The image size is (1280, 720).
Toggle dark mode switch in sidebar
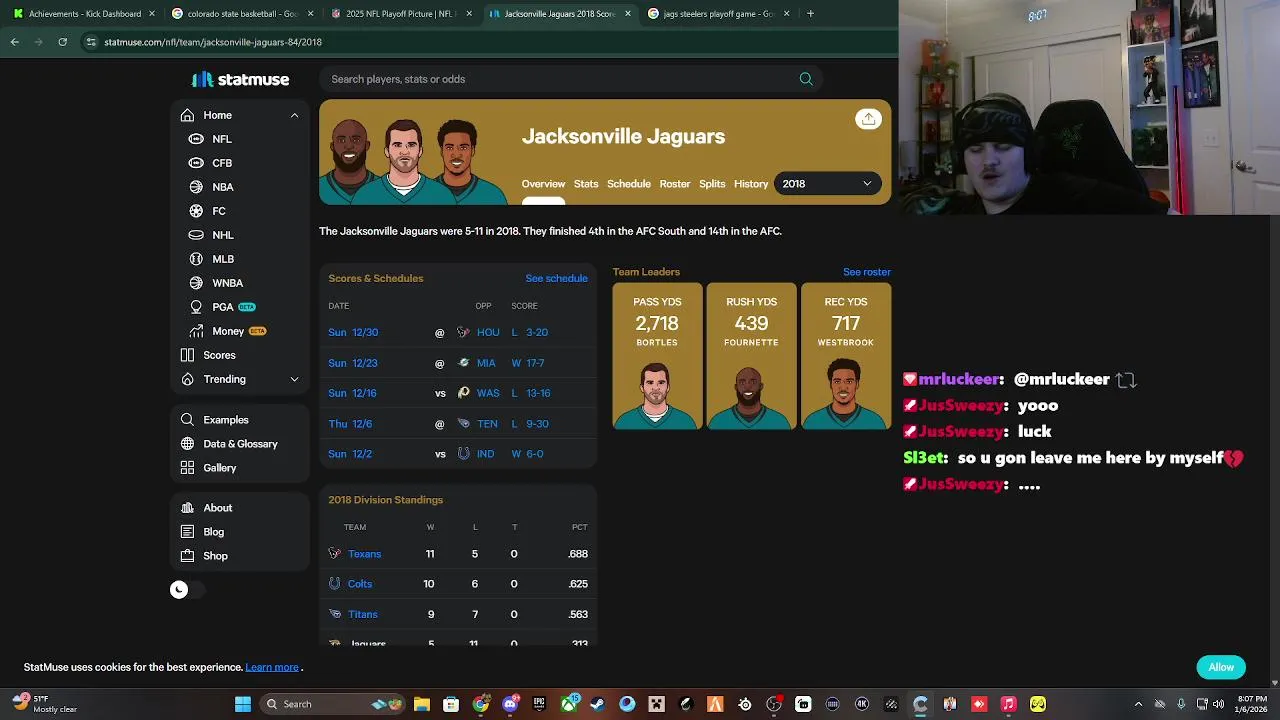click(x=186, y=590)
